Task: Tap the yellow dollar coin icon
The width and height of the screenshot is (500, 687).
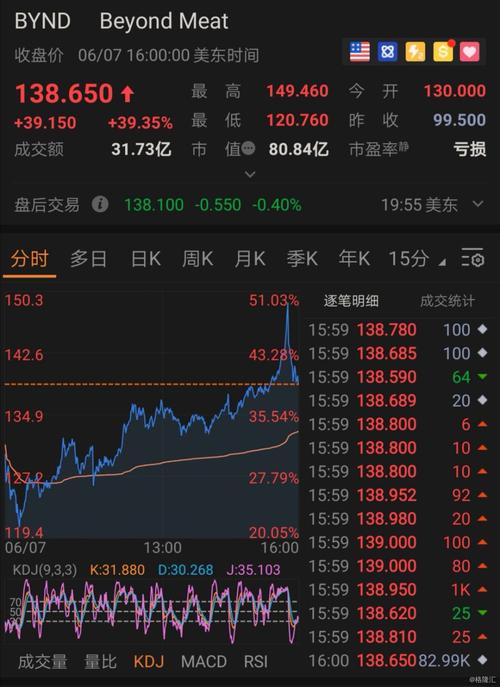Action: coord(443,52)
